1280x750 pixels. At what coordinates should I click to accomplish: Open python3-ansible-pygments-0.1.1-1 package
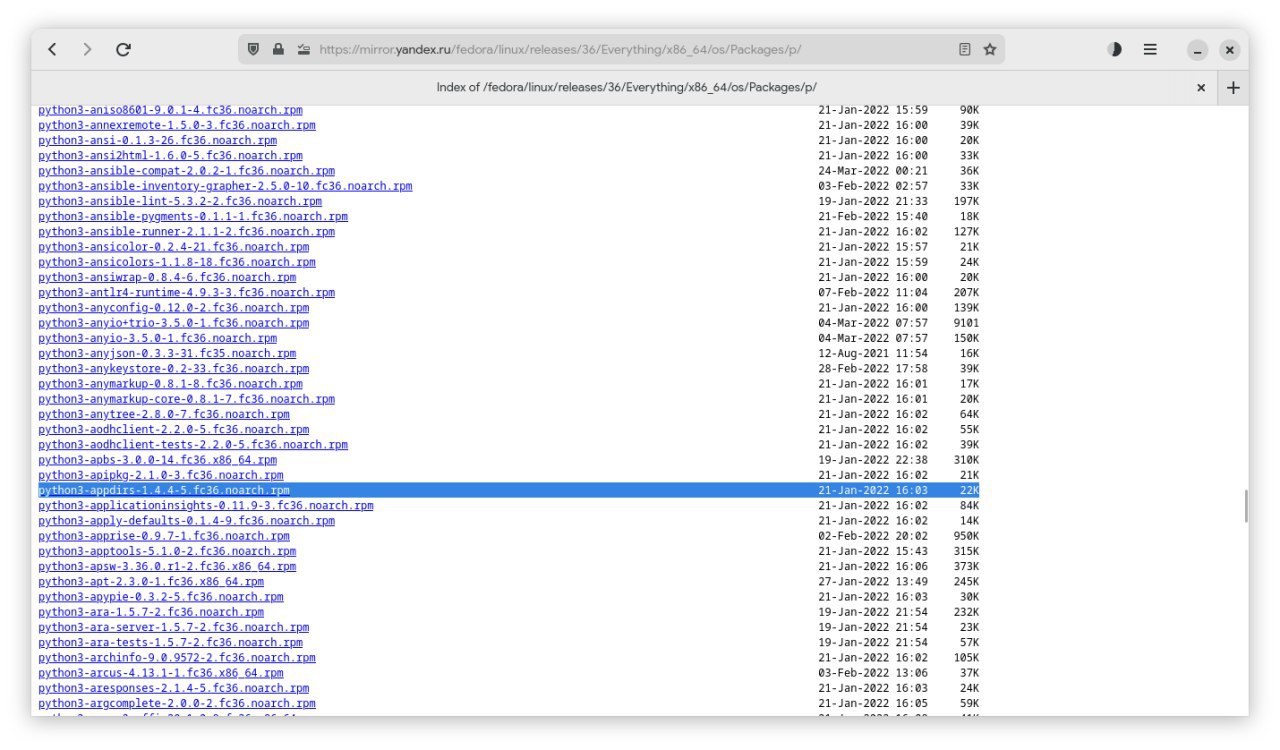click(x=193, y=216)
